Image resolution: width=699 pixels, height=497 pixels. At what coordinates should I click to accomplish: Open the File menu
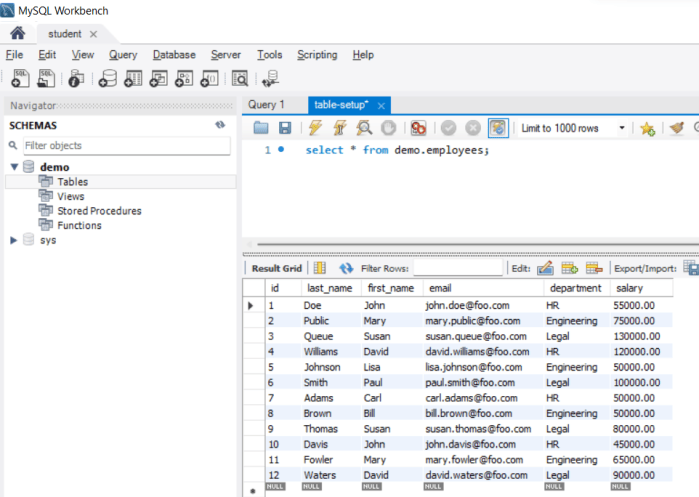[x=14, y=54]
